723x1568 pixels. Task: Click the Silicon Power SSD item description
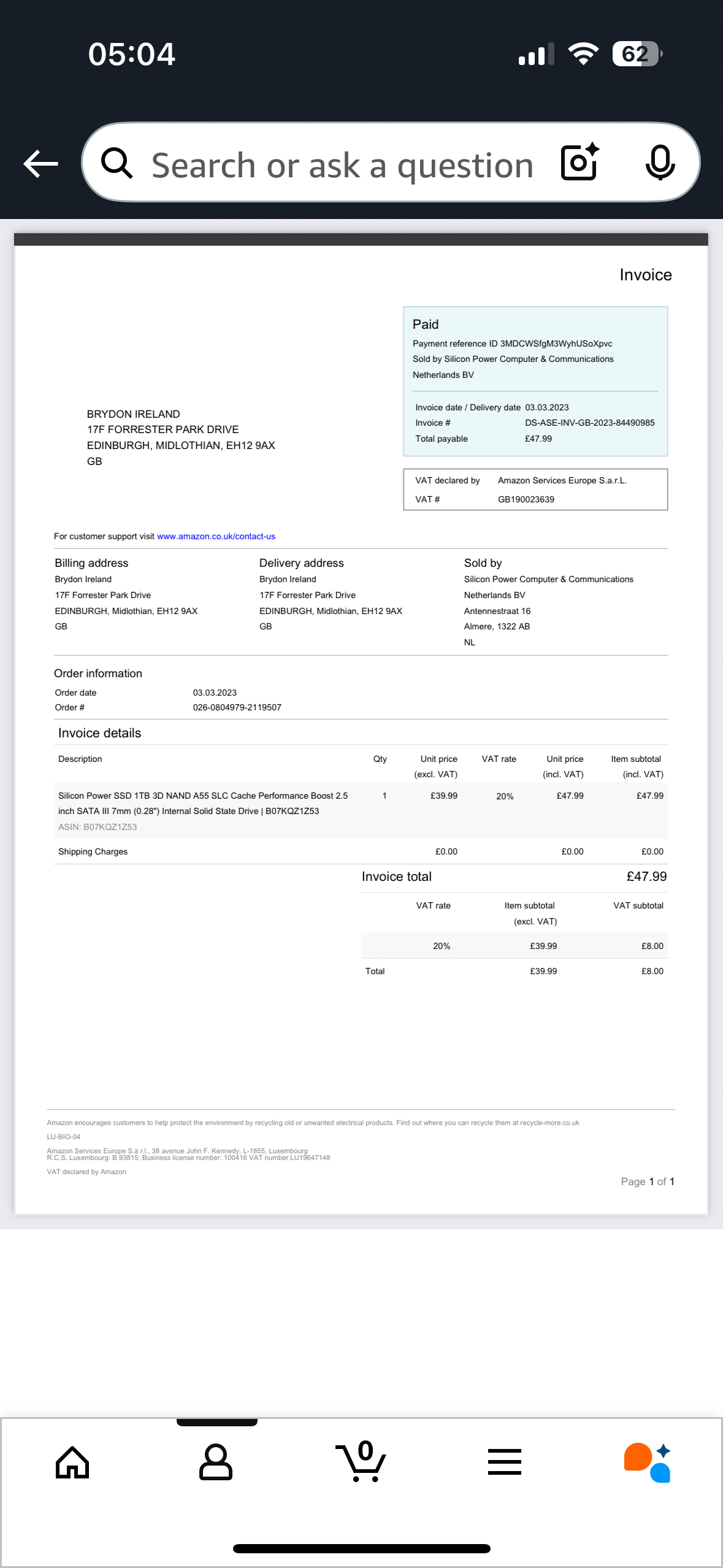(203, 803)
